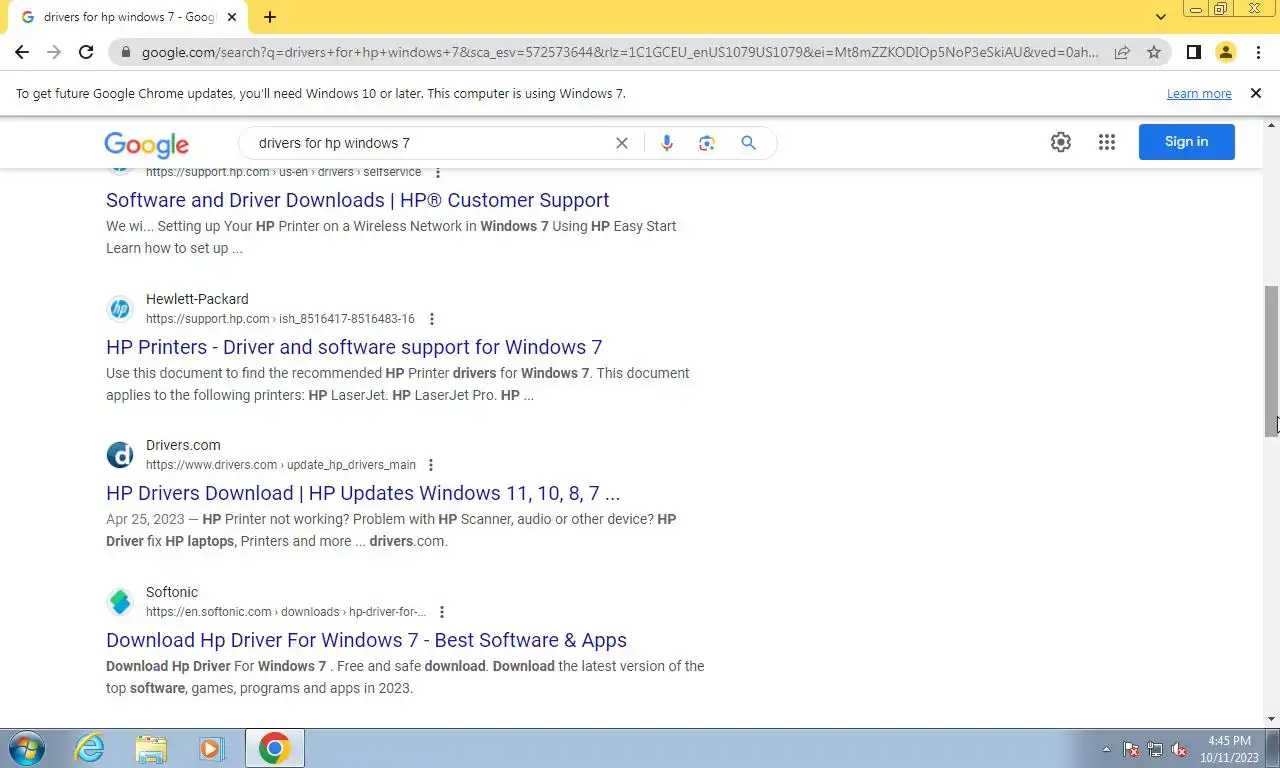The image size is (1280, 768).
Task: Share this page icon in address bar
Action: point(1122,52)
